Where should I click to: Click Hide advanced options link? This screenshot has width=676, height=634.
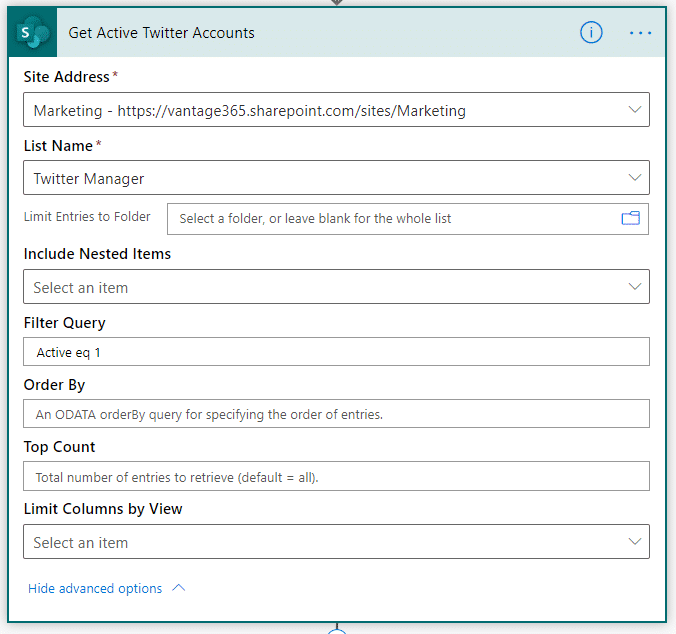95,588
